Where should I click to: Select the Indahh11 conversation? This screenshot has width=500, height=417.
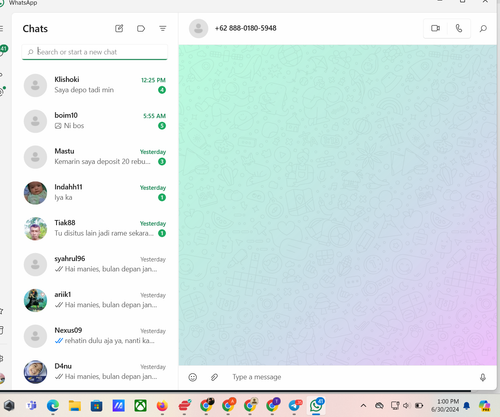[95, 192]
